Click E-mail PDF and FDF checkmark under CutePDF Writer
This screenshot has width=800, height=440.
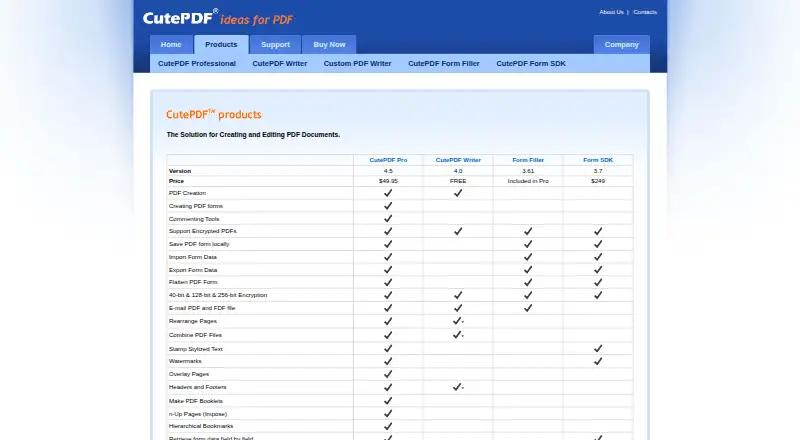[x=458, y=308]
